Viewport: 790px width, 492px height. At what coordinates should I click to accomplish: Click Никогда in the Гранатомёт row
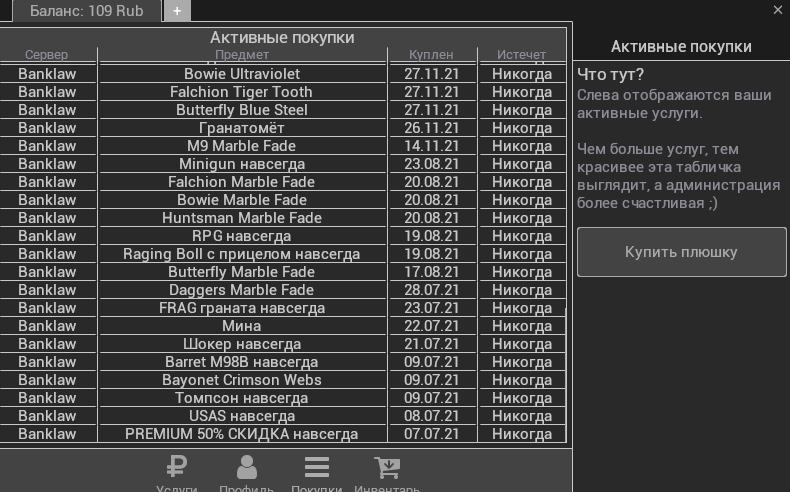click(522, 128)
